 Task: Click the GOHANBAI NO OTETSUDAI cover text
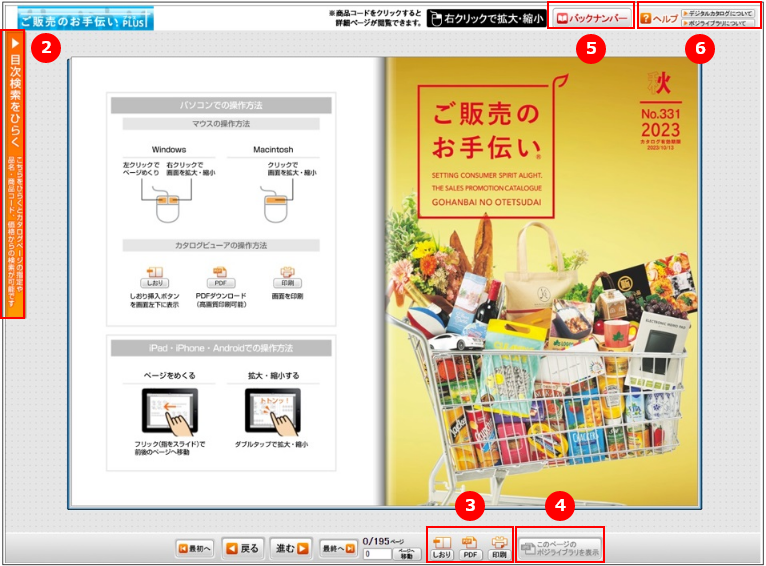(x=486, y=202)
